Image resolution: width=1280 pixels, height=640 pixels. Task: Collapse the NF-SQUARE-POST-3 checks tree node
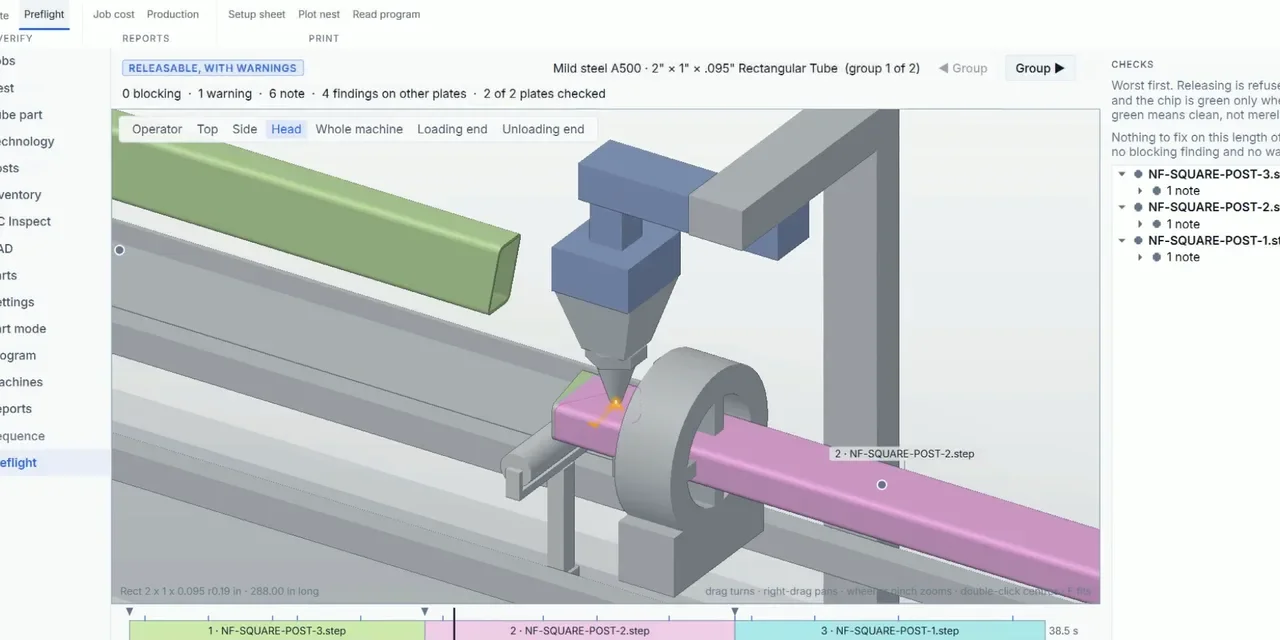[x=1122, y=174]
